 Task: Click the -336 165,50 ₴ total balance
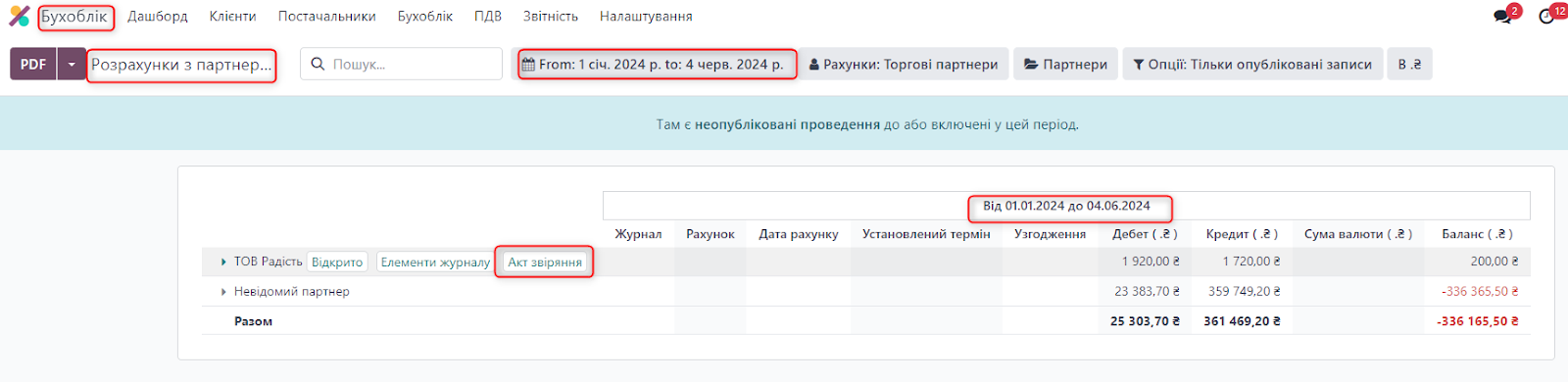1478,321
